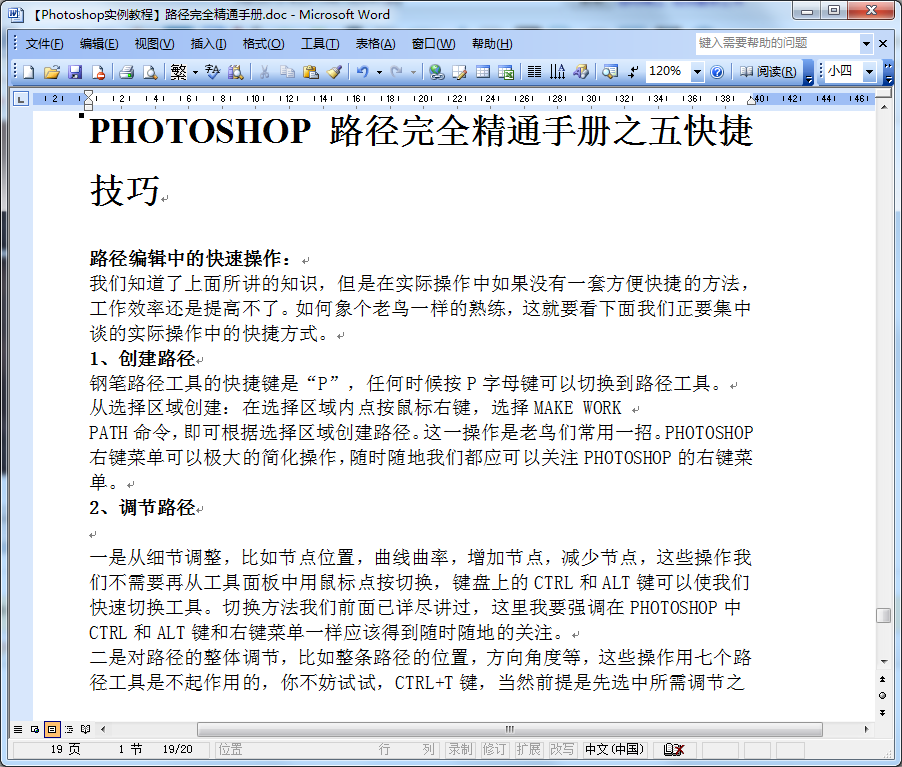Expand the Redo history dropdown

(x=413, y=72)
